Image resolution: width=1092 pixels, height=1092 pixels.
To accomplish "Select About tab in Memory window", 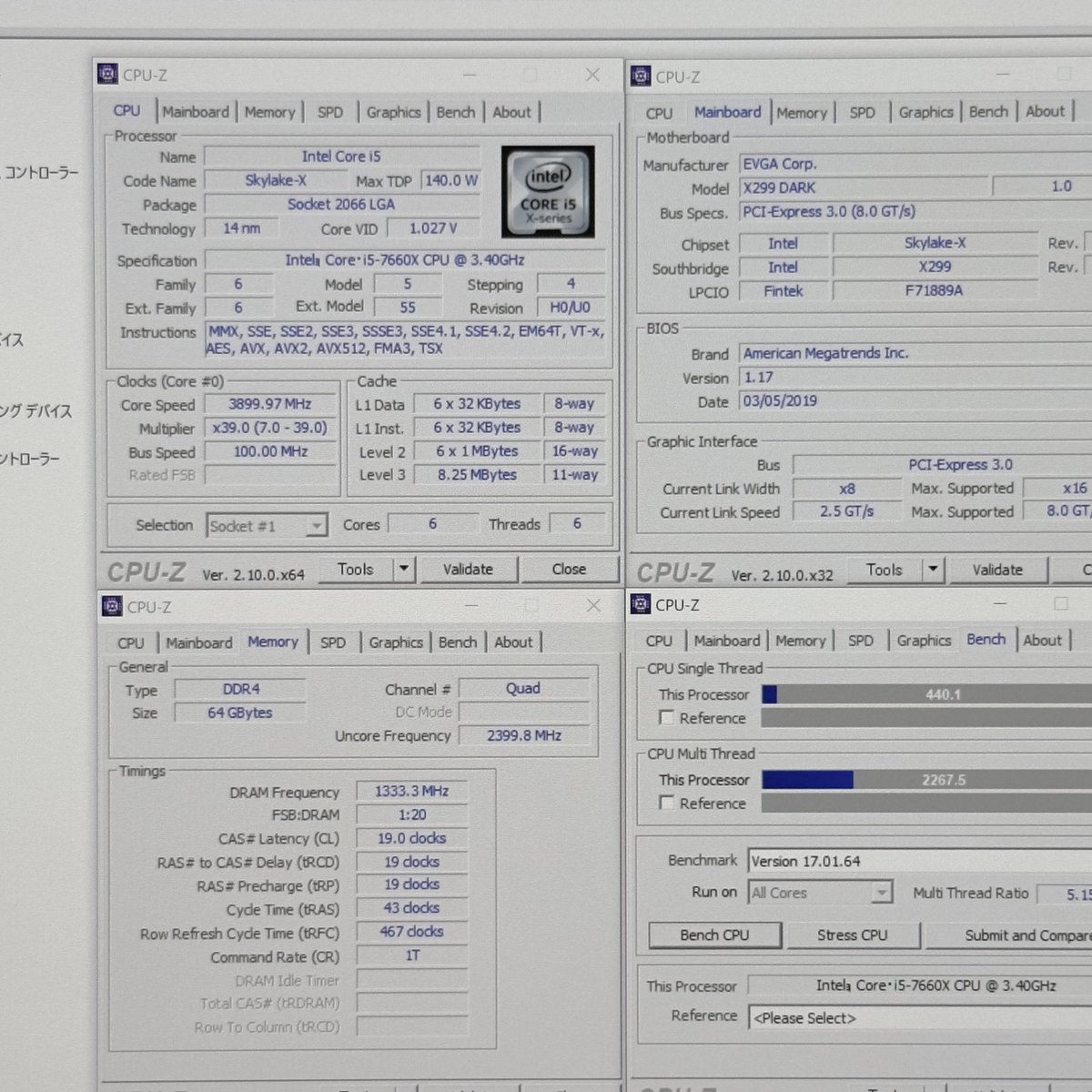I will [513, 642].
